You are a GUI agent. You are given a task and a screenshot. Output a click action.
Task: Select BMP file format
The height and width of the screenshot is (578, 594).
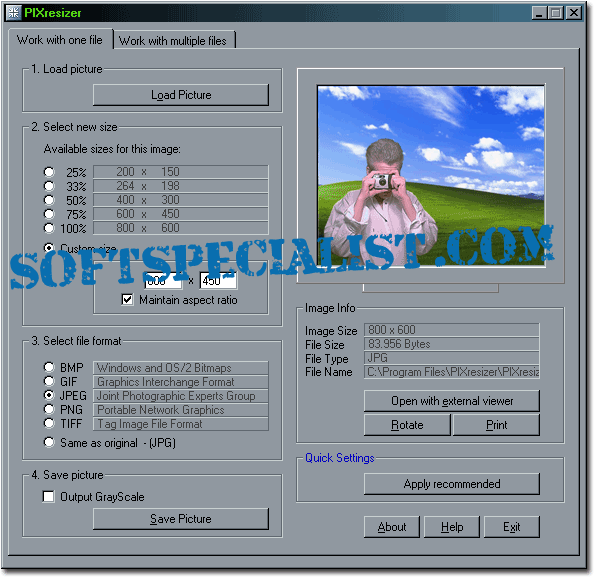[49, 367]
